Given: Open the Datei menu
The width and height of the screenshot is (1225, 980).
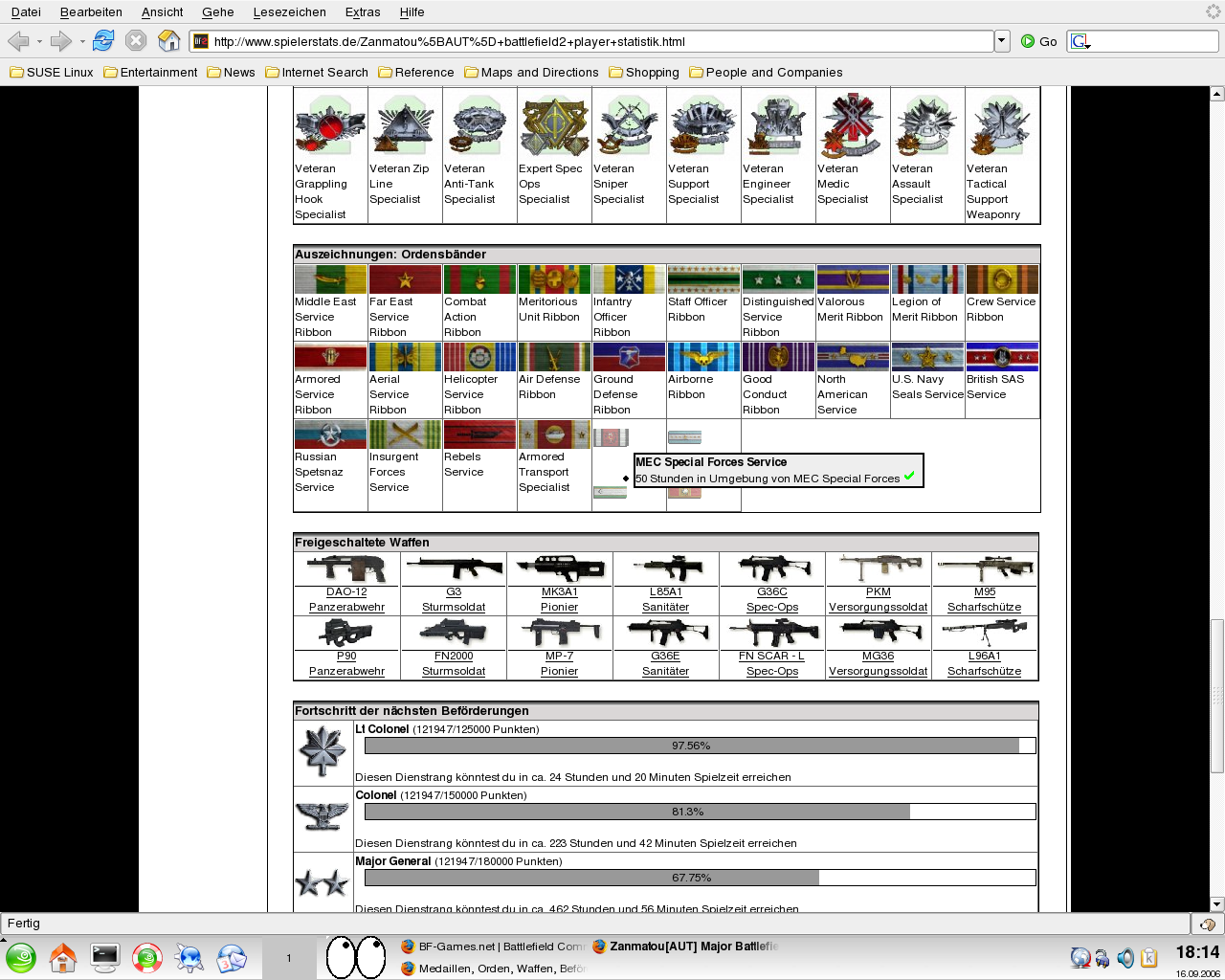Looking at the screenshot, I should click(26, 12).
